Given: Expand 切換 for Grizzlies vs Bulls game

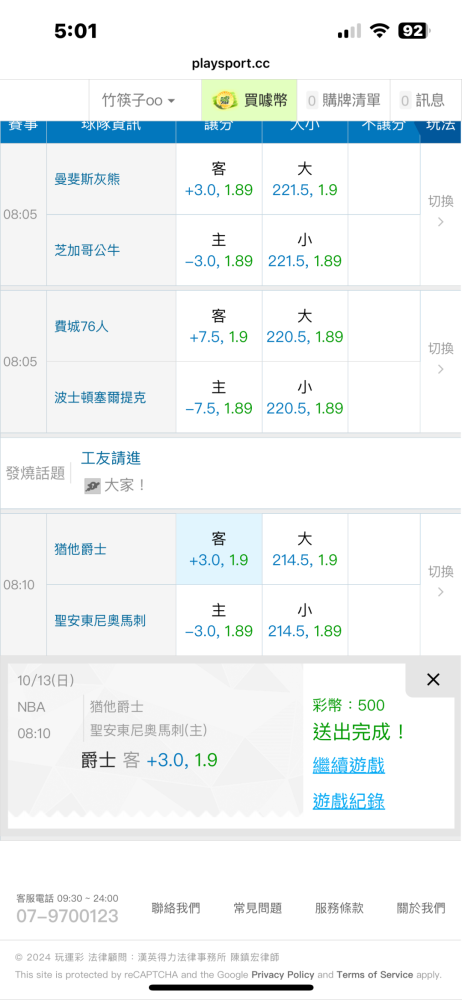Looking at the screenshot, I should [440, 214].
